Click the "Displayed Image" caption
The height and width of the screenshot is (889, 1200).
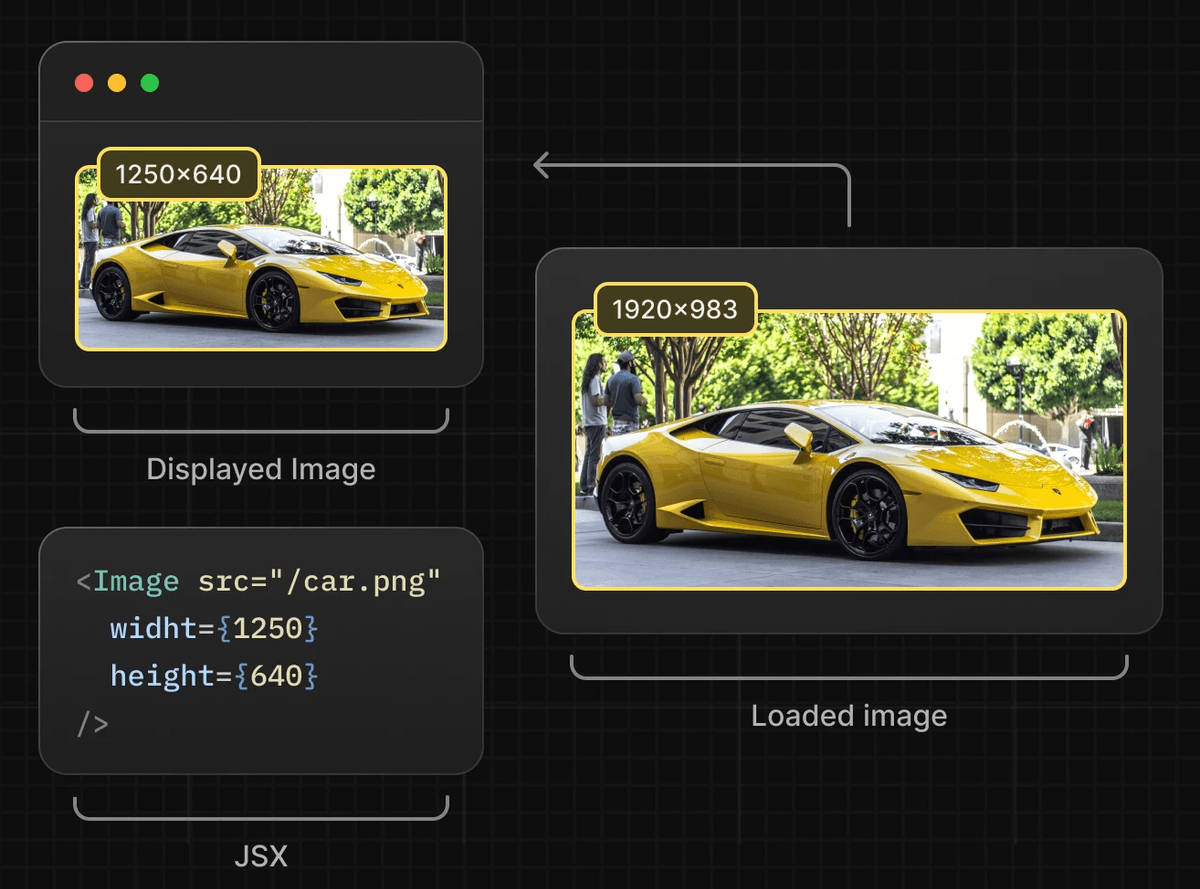(261, 469)
